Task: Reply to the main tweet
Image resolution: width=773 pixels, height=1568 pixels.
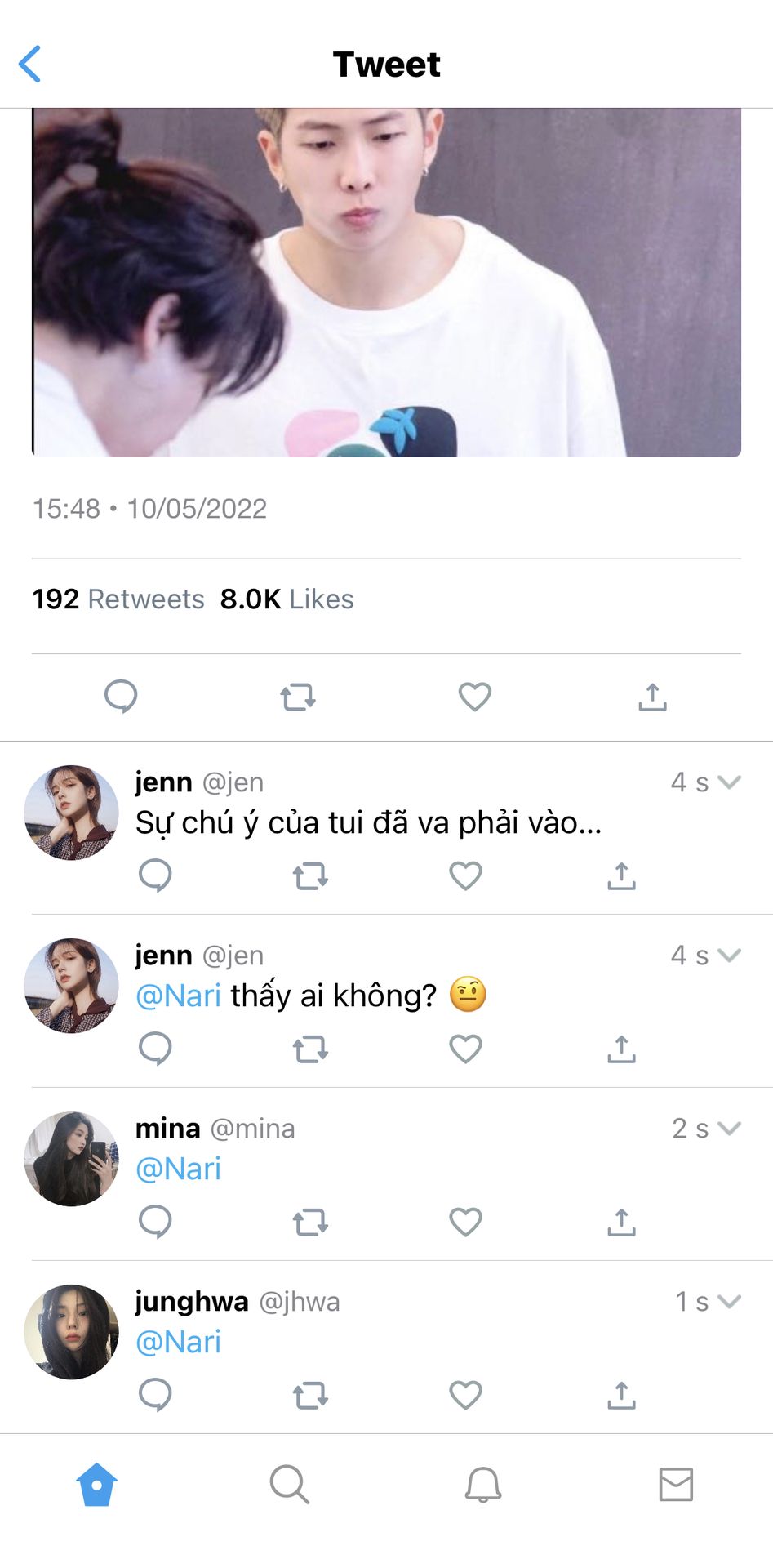Action: (121, 697)
